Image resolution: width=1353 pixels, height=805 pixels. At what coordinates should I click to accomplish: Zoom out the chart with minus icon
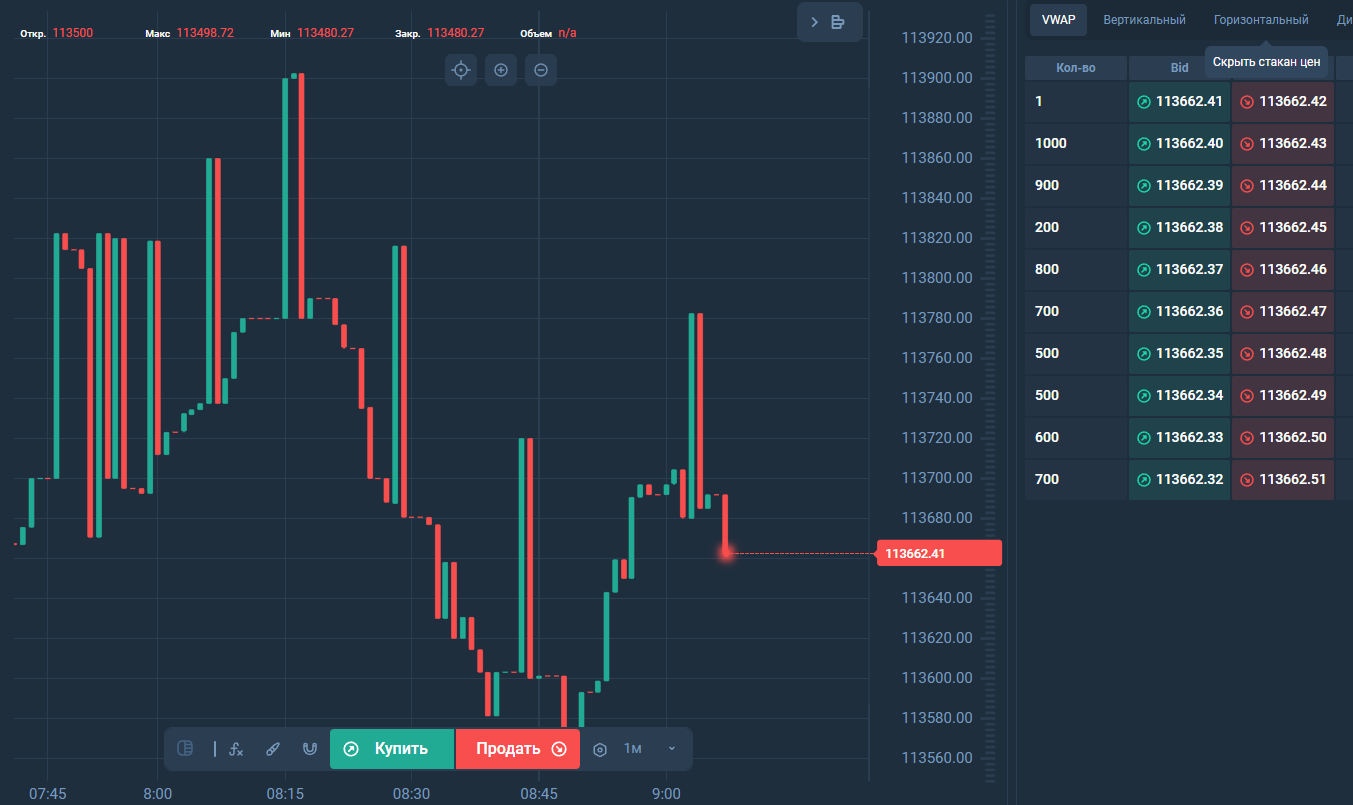click(541, 70)
